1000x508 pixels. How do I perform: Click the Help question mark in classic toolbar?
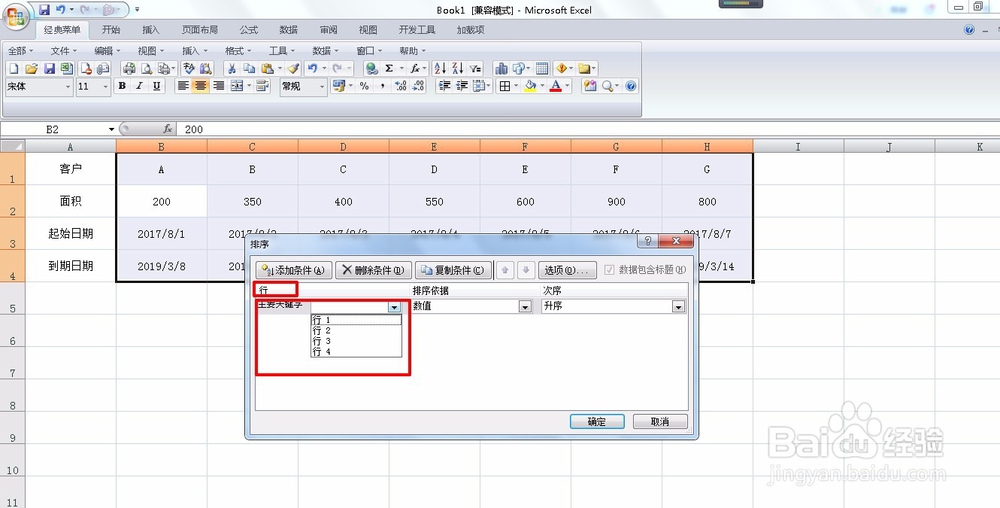(x=631, y=86)
